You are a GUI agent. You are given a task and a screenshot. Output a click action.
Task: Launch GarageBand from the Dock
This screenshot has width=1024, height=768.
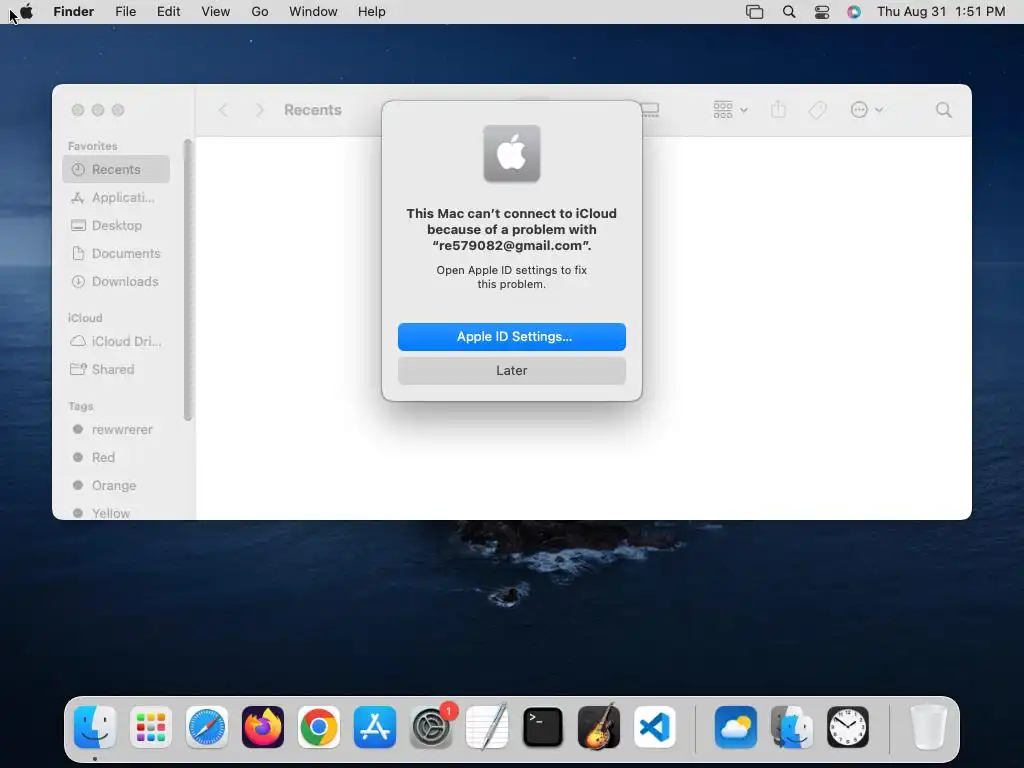pyautogui.click(x=599, y=727)
